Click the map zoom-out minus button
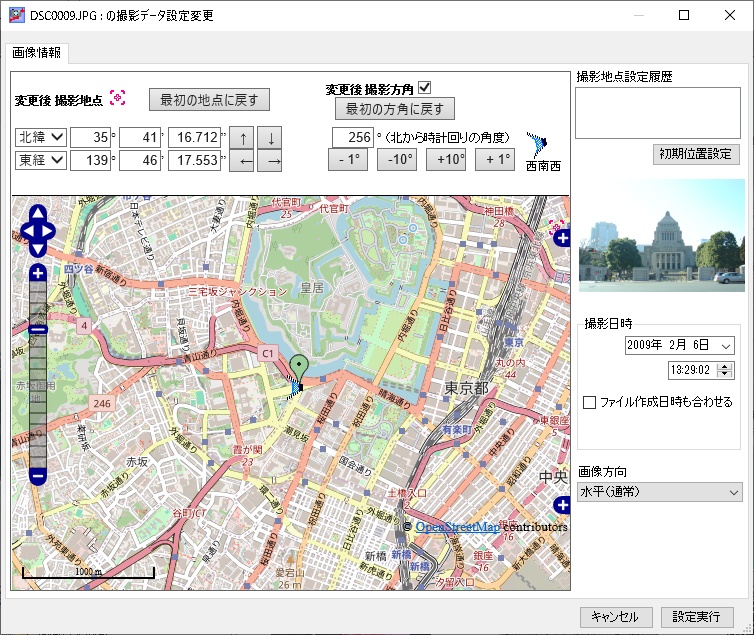This screenshot has width=754, height=635. (38, 476)
